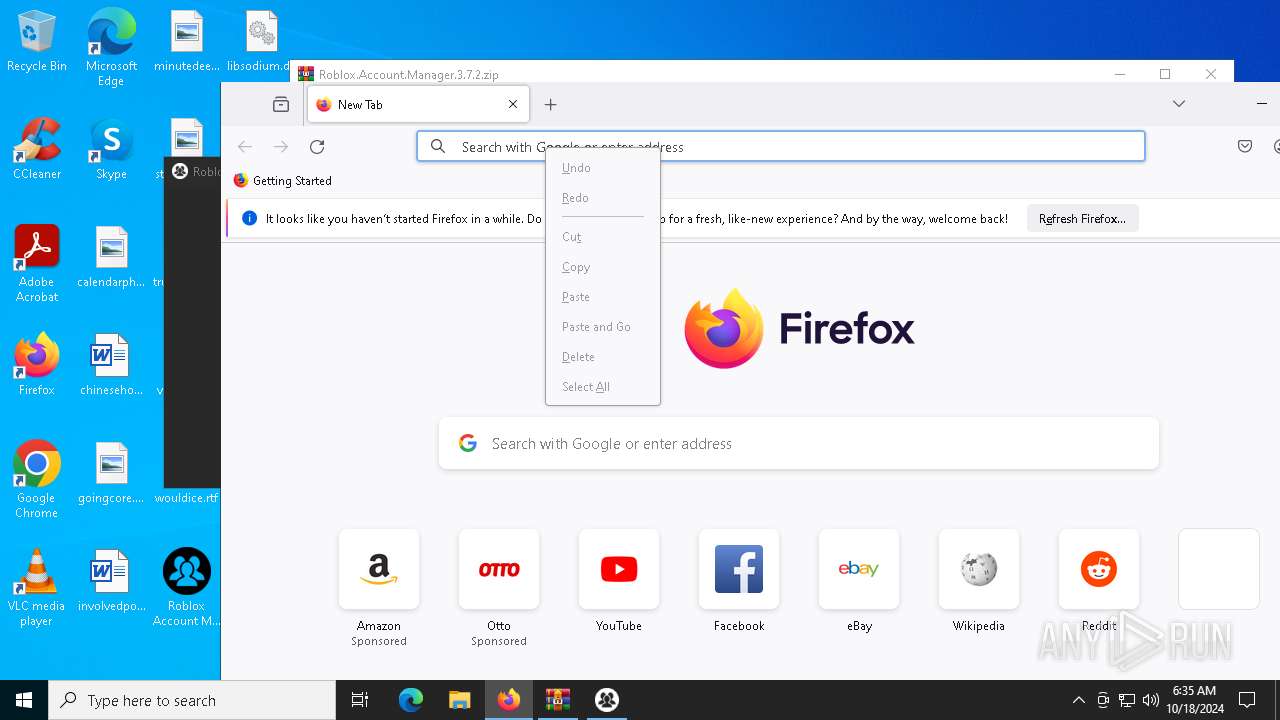1280x720 pixels.
Task: Select the CCleaner desktop icon
Action: click(37, 149)
